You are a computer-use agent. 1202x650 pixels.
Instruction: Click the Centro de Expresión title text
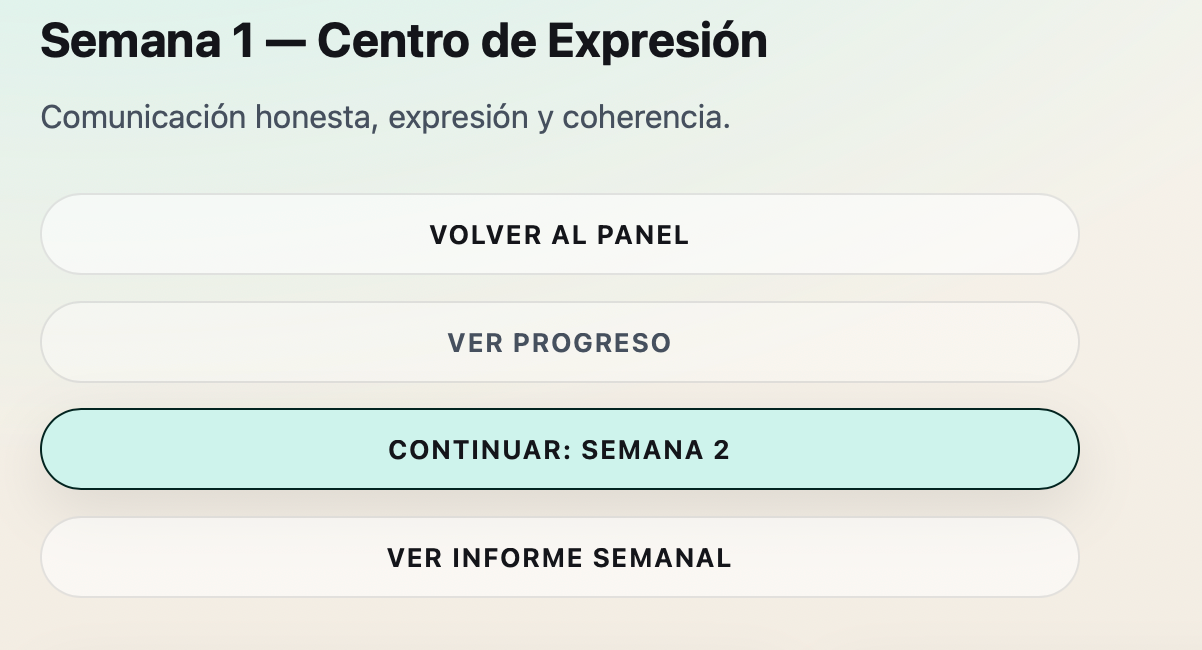click(x=542, y=42)
